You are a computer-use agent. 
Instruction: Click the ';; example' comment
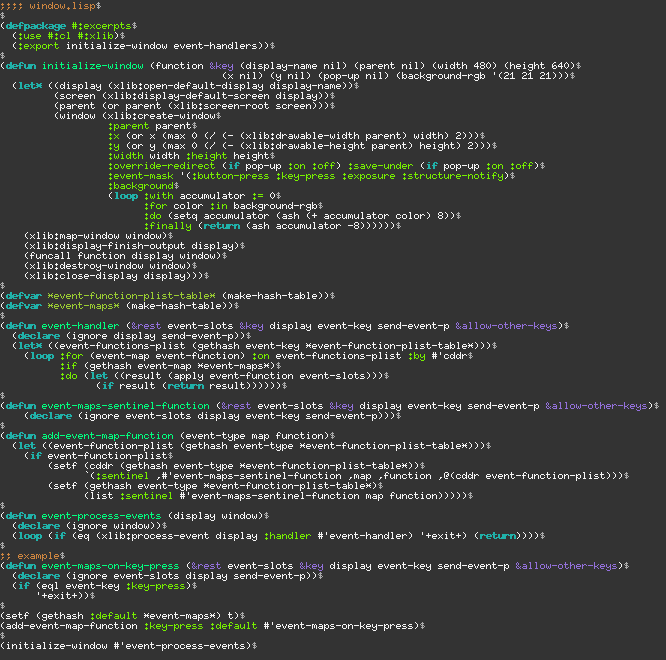click(x=30, y=556)
